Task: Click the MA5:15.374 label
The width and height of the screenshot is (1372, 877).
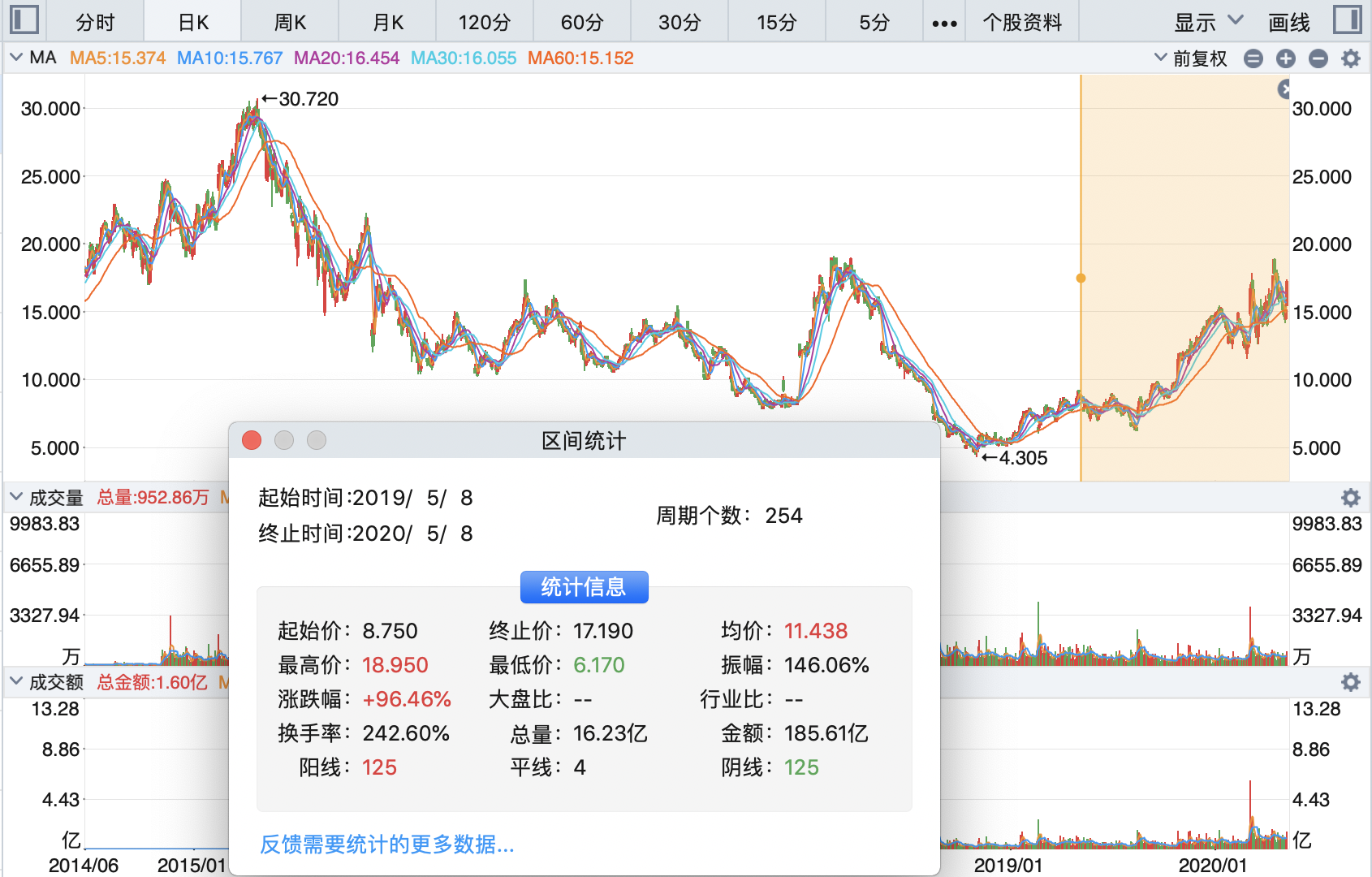Action: 118,58
